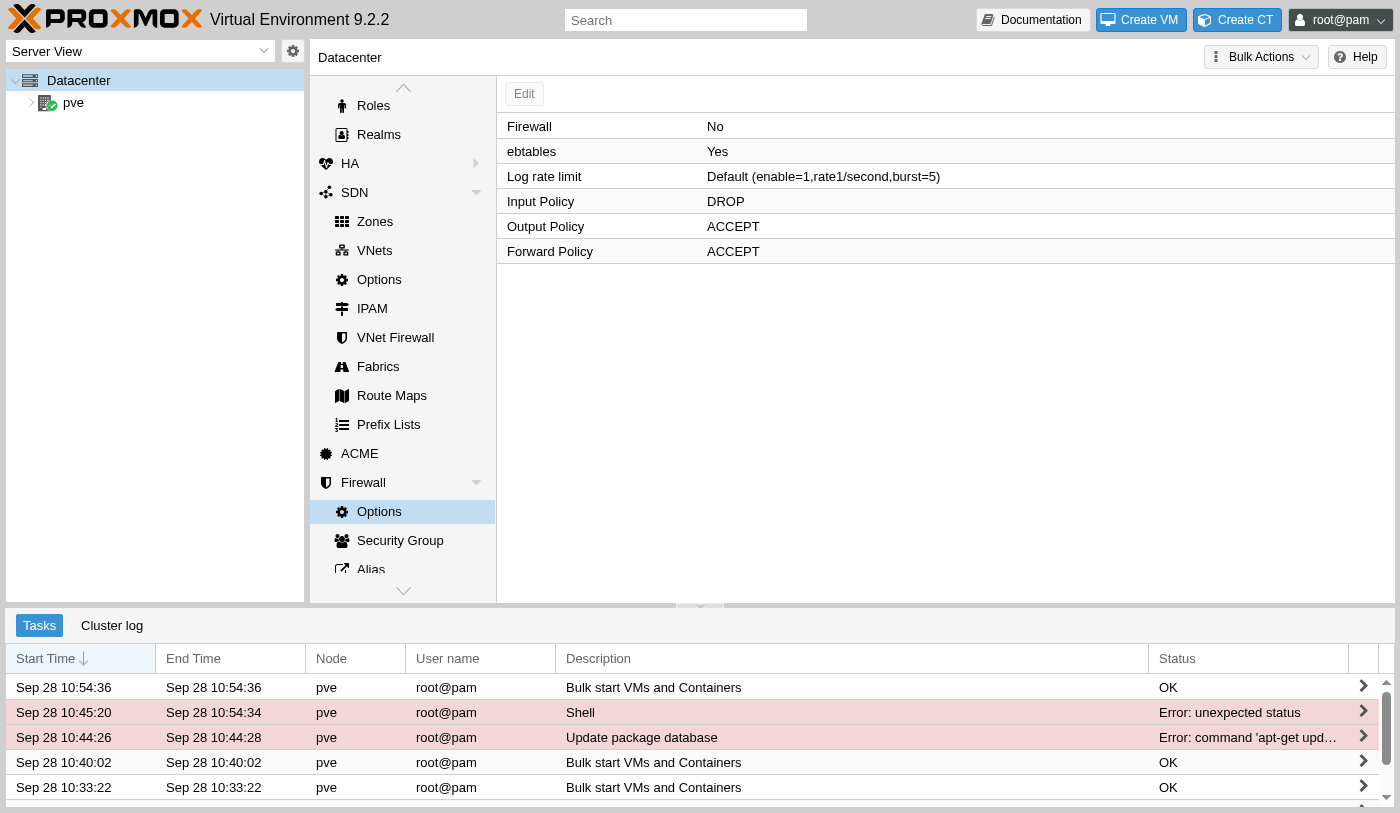Open Alias menu item
Screen dimensions: 1400x813
(x=402, y=567)
